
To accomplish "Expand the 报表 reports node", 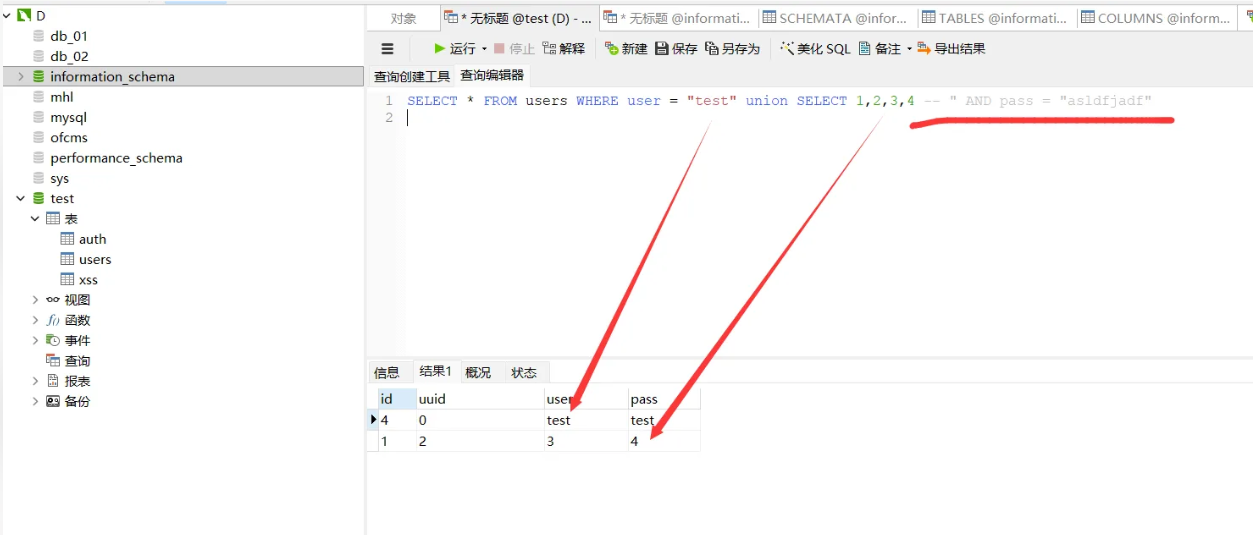I will 35,381.
